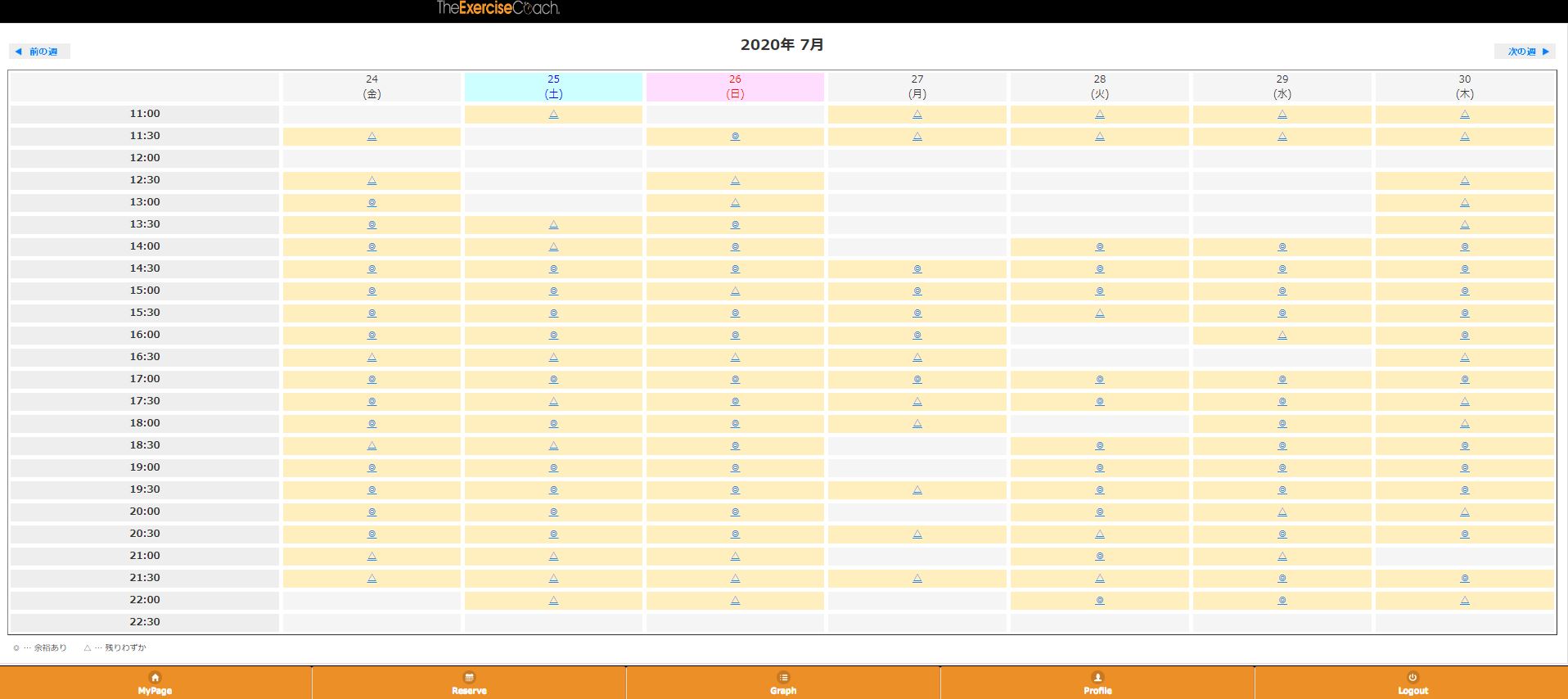Choose the 21:30 slot on Friday 24
1568x699 pixels.
[372, 579]
